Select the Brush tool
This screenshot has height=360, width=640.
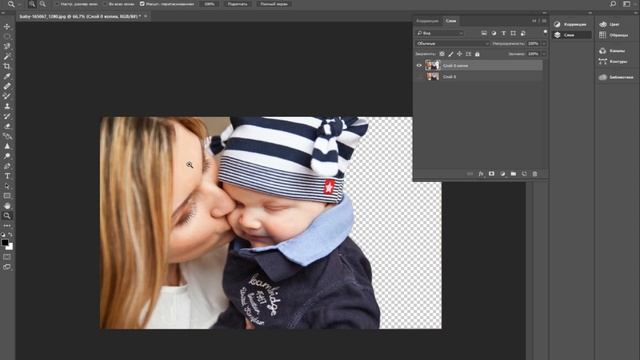(x=7, y=96)
